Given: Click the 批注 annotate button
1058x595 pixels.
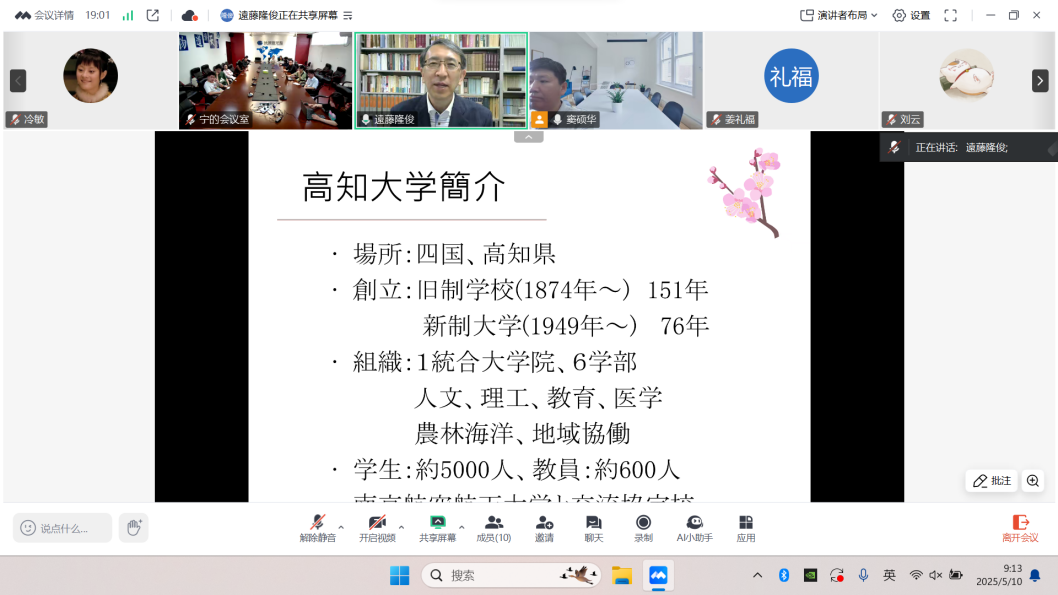Looking at the screenshot, I should [x=991, y=481].
